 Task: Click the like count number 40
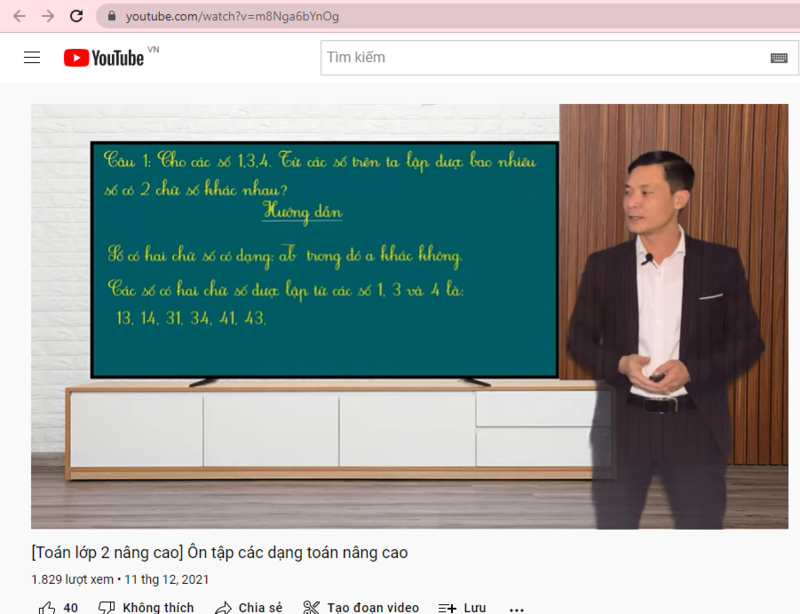coord(70,607)
